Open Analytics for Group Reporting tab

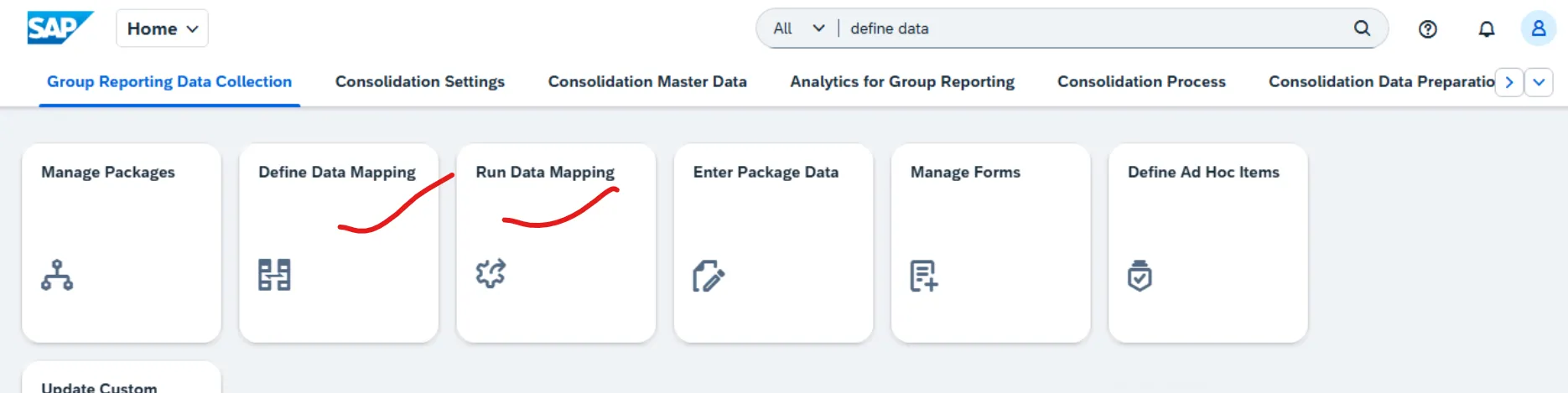click(x=901, y=82)
